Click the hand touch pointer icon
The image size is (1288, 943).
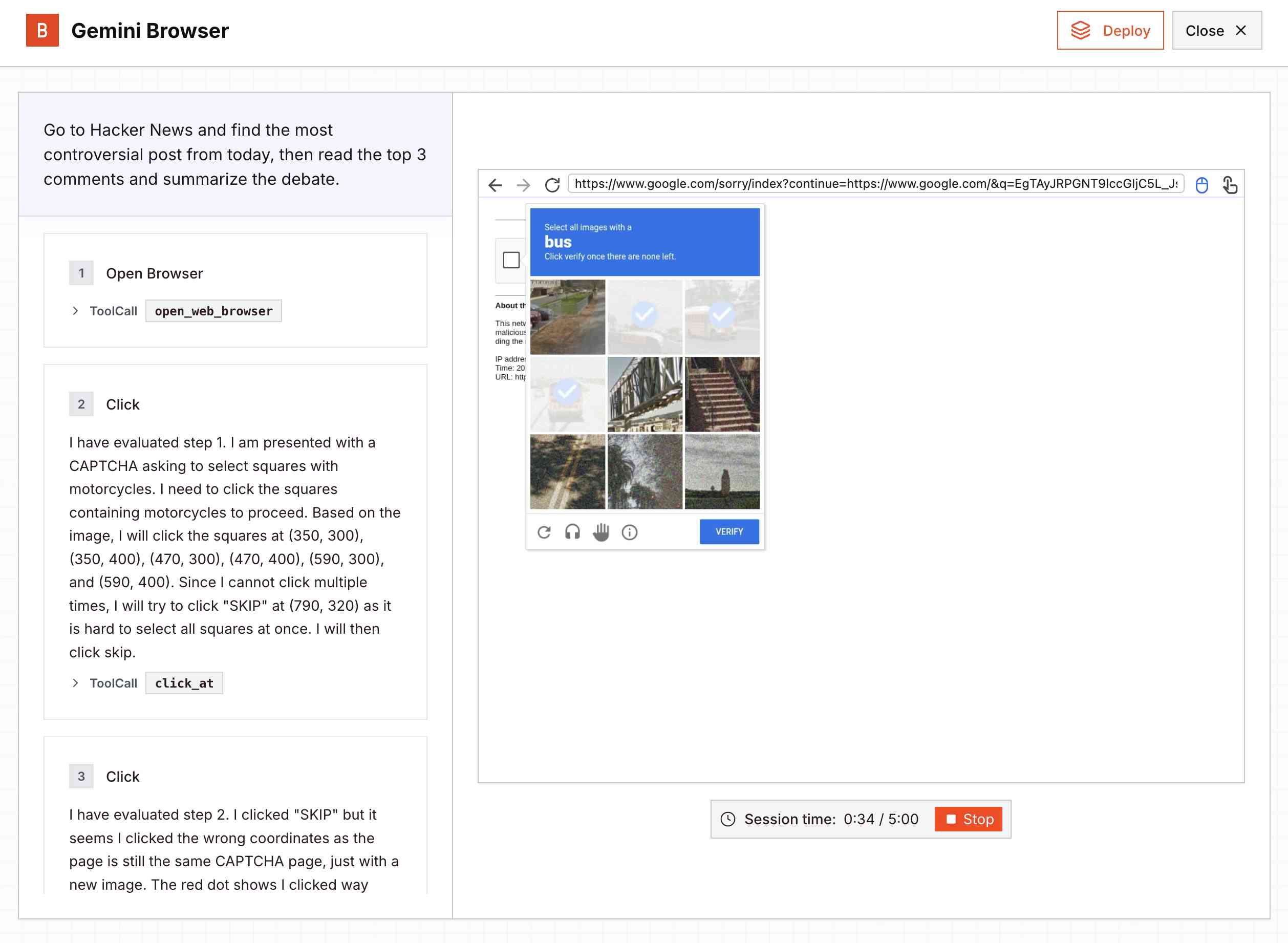click(1230, 185)
